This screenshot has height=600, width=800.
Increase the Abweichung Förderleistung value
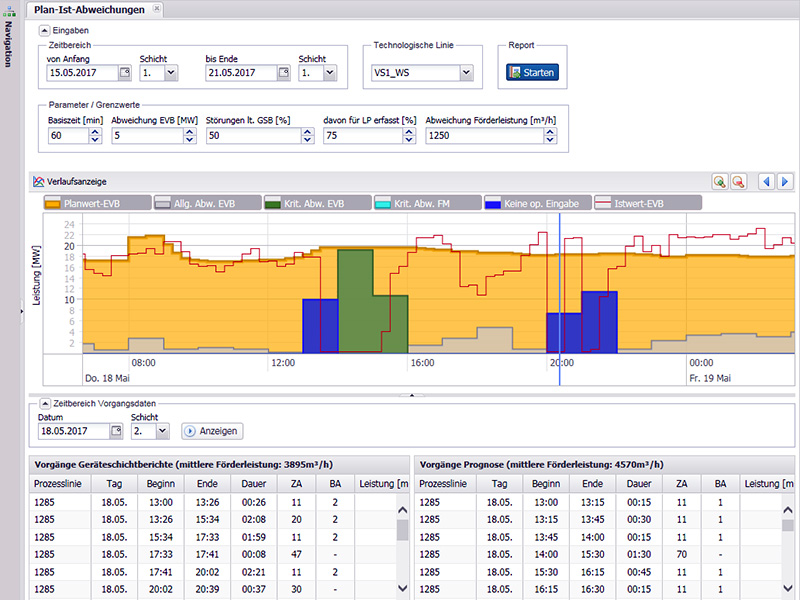click(x=550, y=132)
